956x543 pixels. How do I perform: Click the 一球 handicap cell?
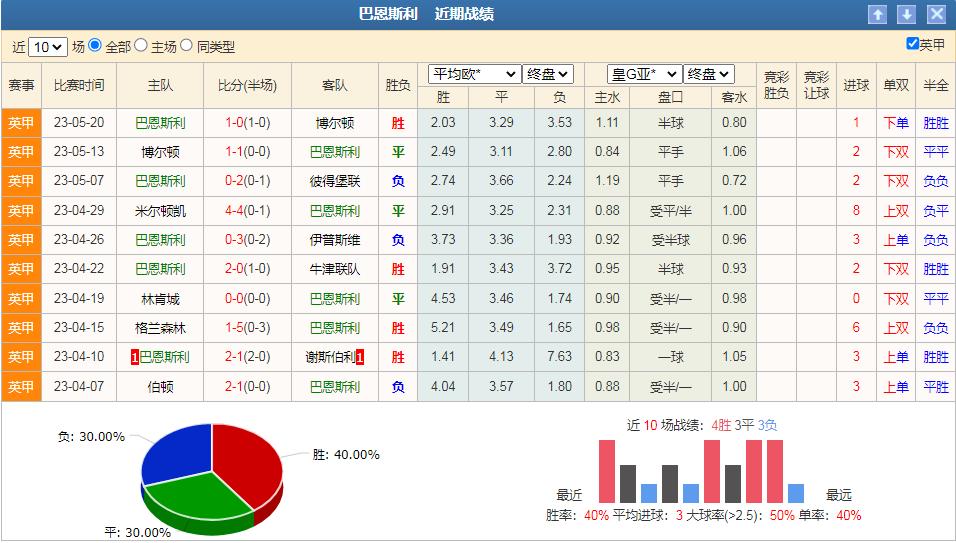pyautogui.click(x=671, y=357)
